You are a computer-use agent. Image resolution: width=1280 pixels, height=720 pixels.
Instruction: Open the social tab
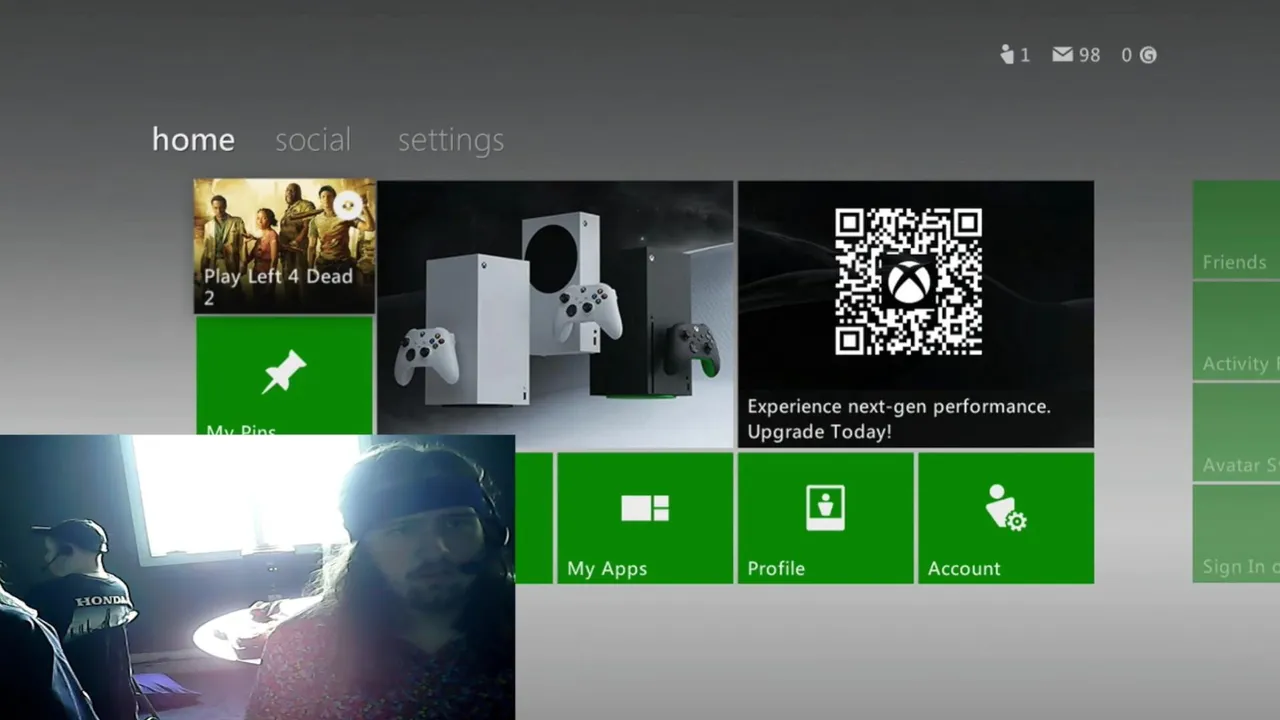tap(313, 139)
